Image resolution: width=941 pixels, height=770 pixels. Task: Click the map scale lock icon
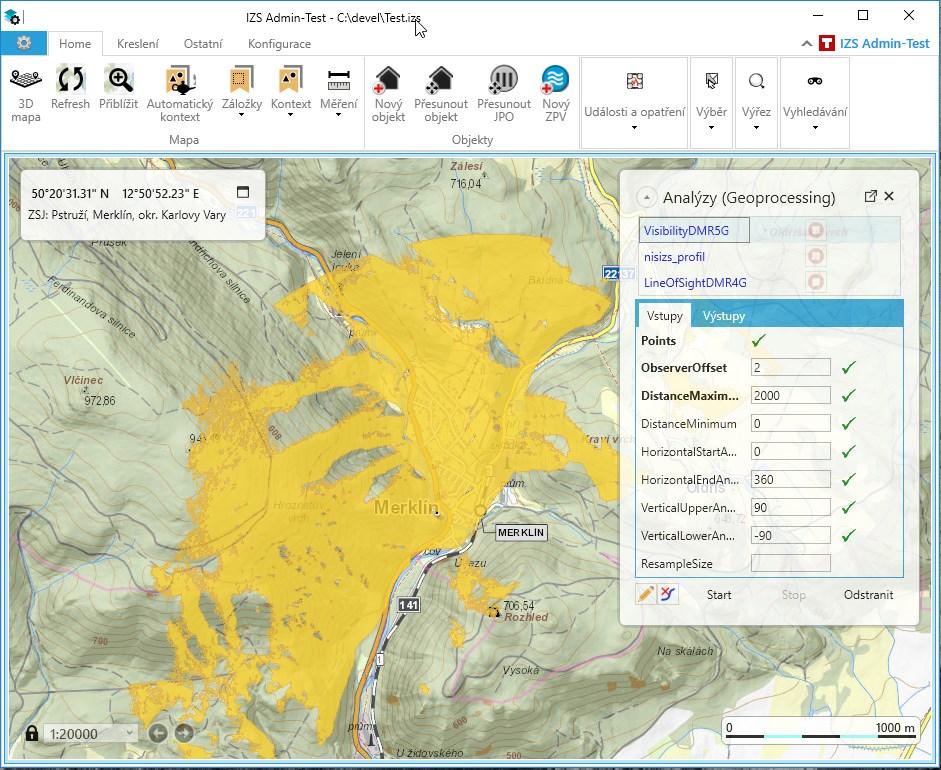[32, 733]
